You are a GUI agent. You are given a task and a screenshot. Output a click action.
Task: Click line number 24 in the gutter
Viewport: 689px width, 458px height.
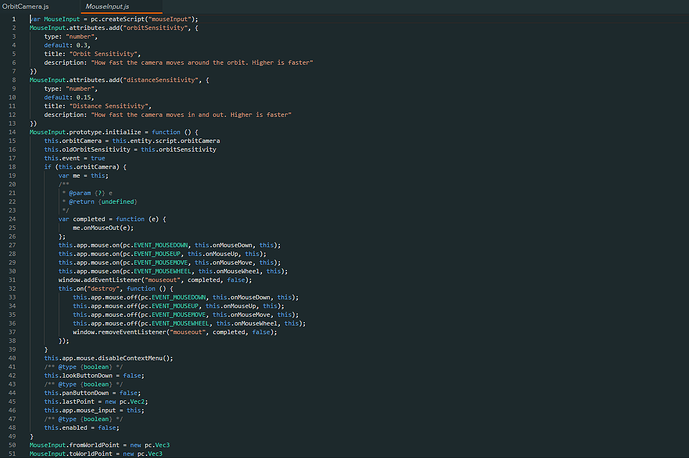(x=12, y=219)
